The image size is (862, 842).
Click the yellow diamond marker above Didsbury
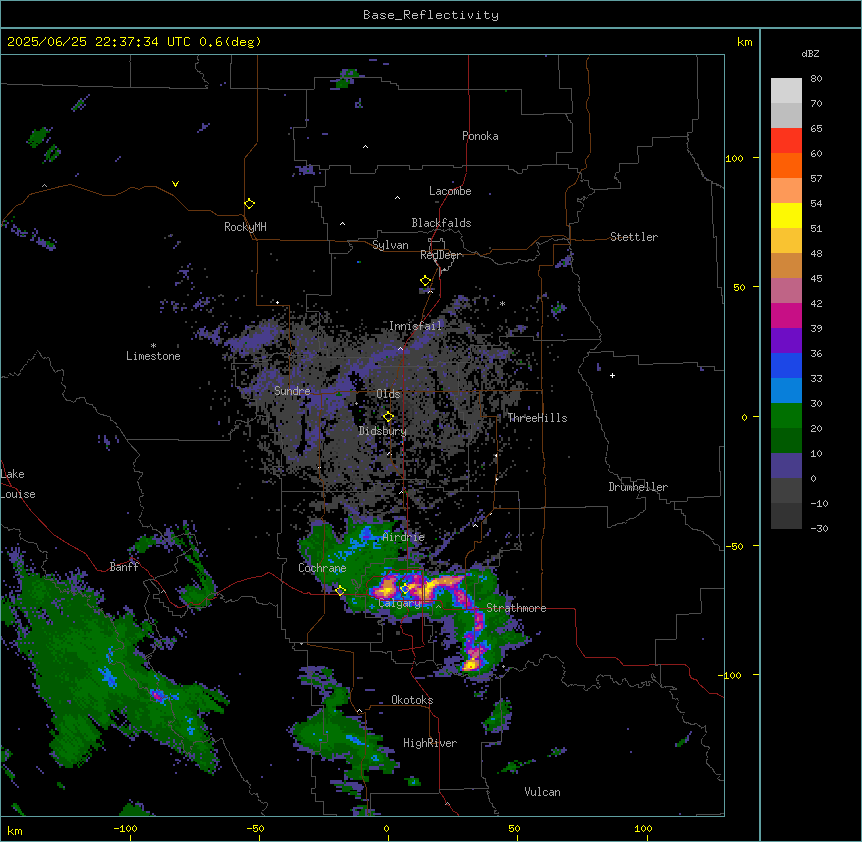(x=389, y=417)
